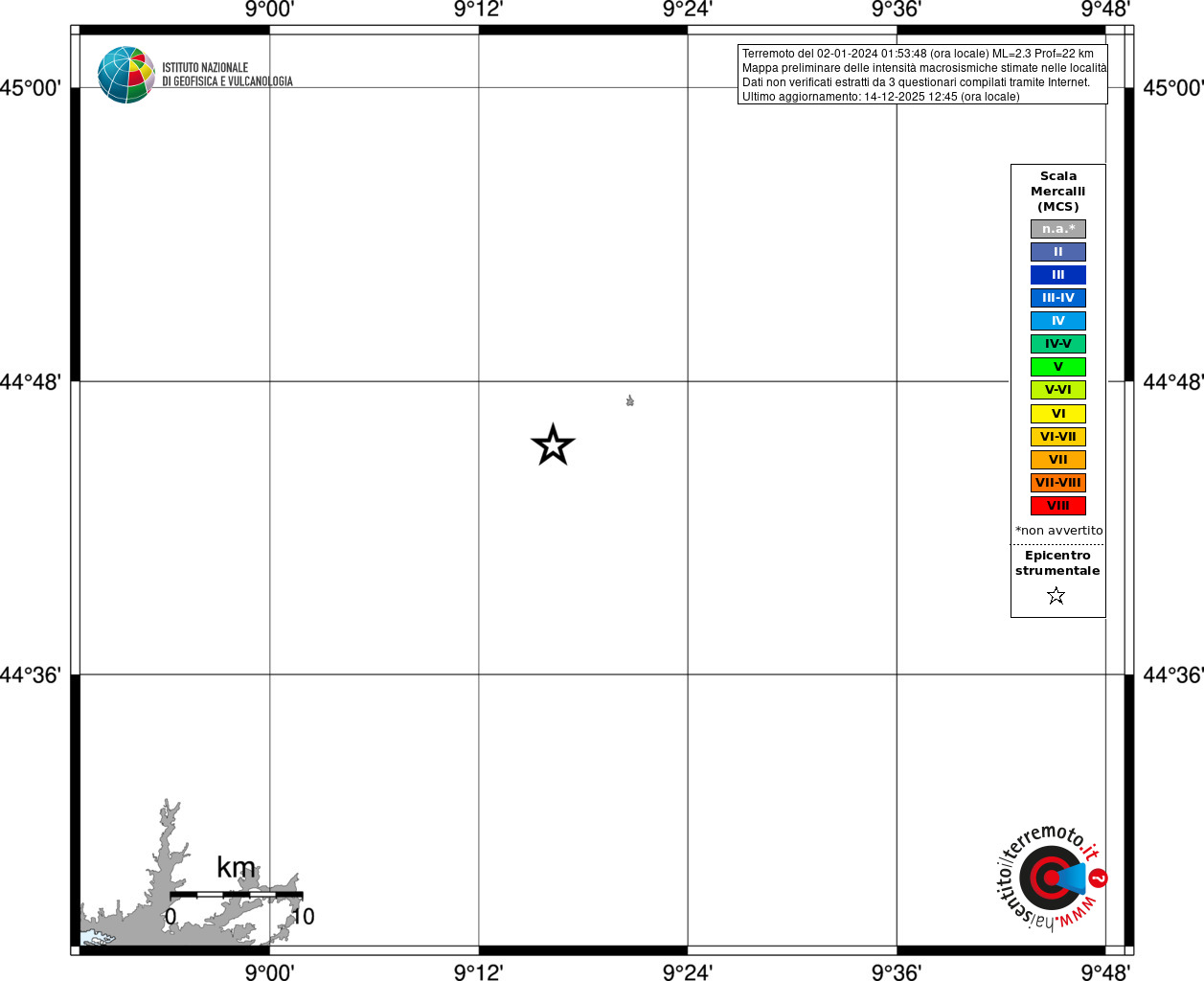The height and width of the screenshot is (981, 1204).
Task: Click the km scale bar
Action: [237, 895]
